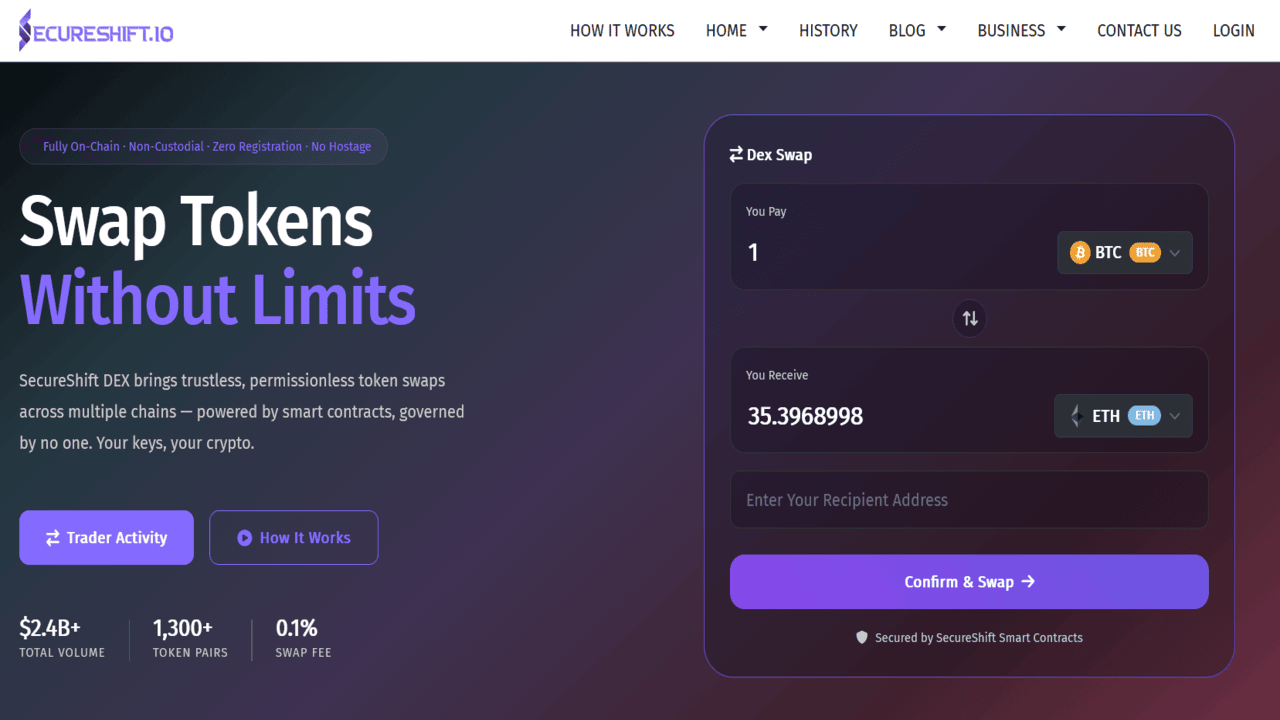This screenshot has width=1280, height=720.
Task: Click the 0.1% swap fee stat
Action: (x=304, y=639)
